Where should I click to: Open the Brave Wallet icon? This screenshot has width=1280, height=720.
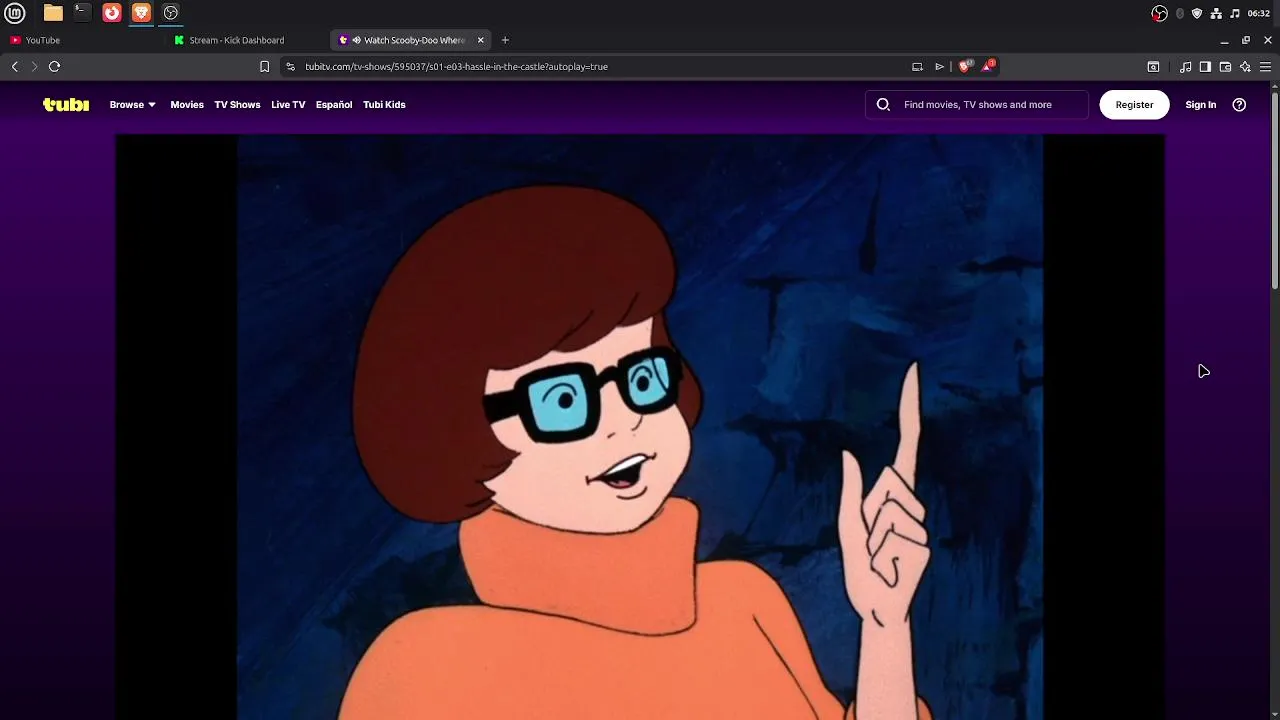(1225, 67)
